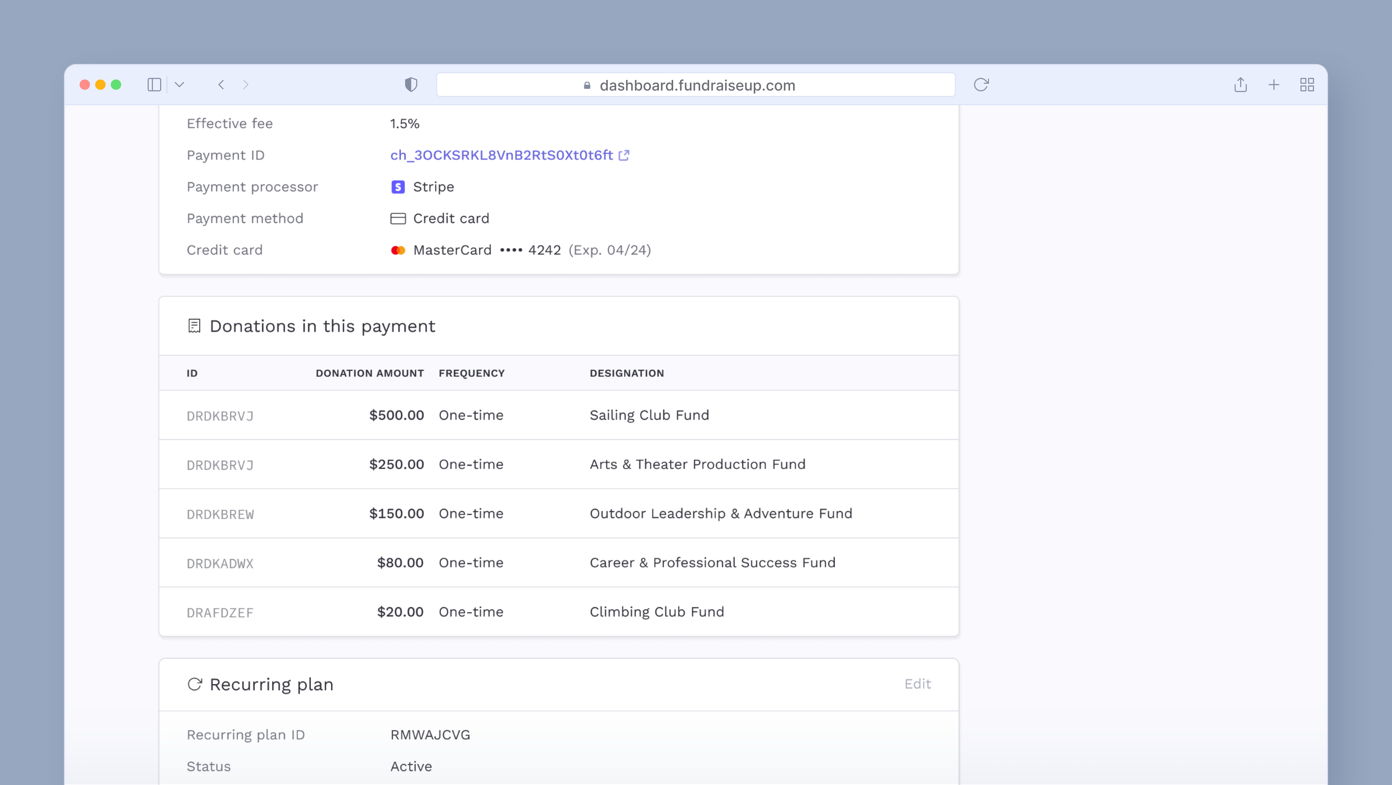The width and height of the screenshot is (1392, 785).
Task: Click the privacy shield icon in the toolbar
Action: tap(410, 84)
